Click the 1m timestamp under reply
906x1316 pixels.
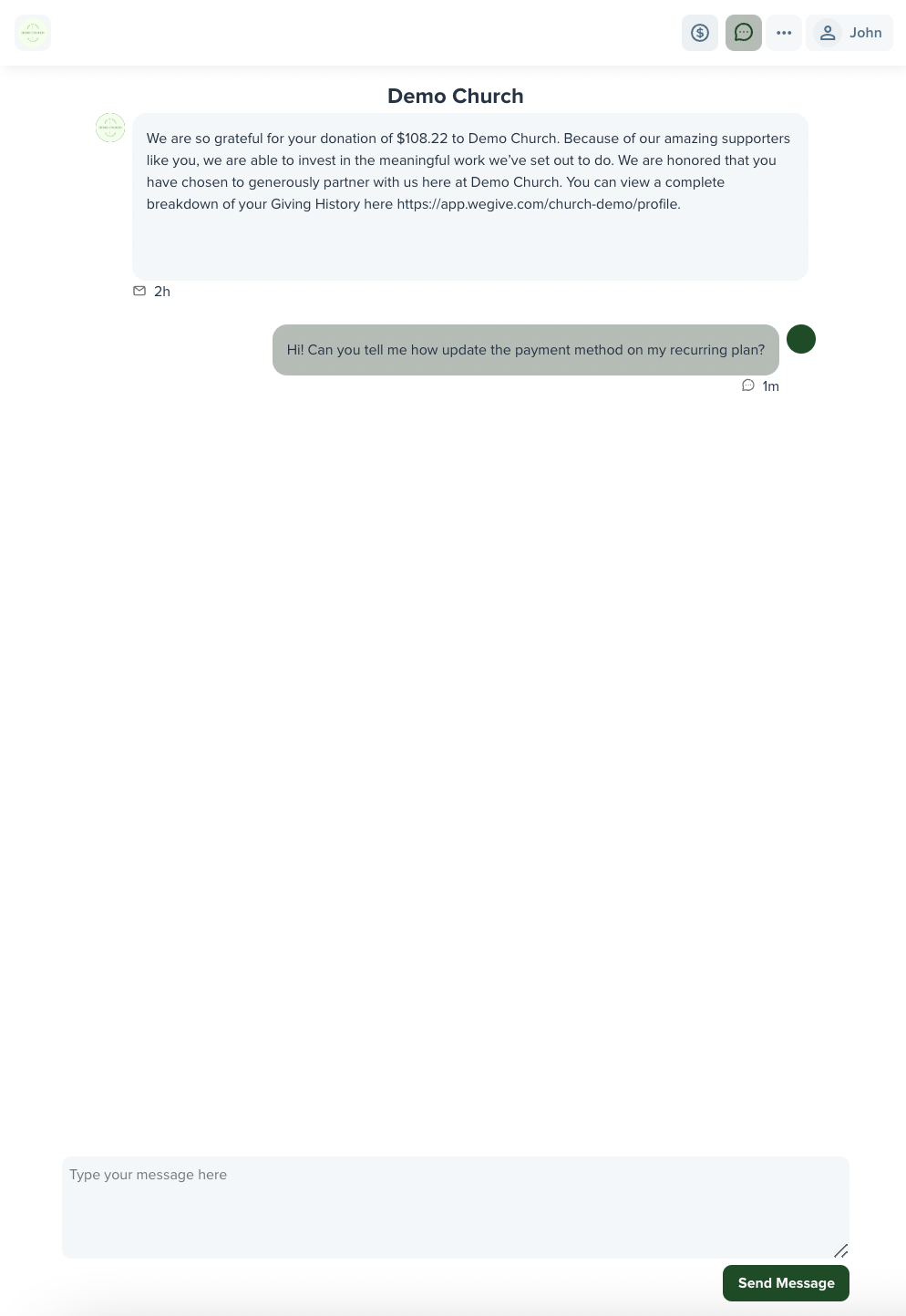[x=771, y=386]
